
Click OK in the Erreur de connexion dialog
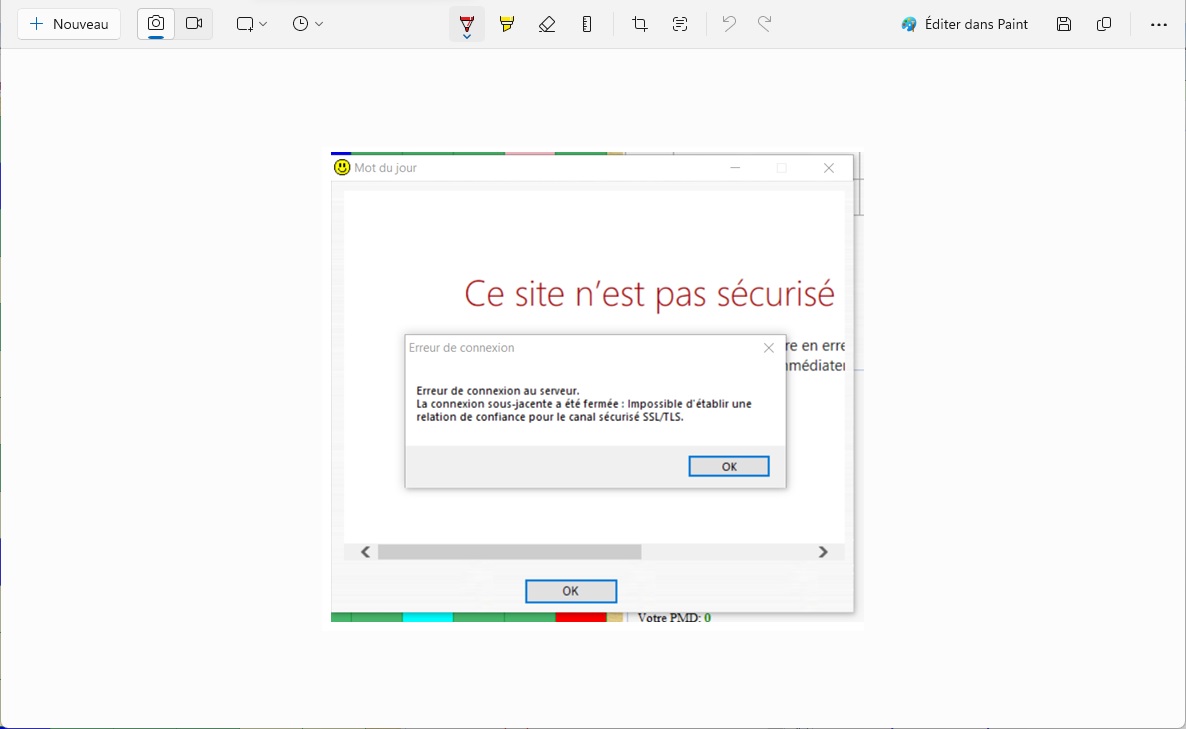click(x=729, y=467)
